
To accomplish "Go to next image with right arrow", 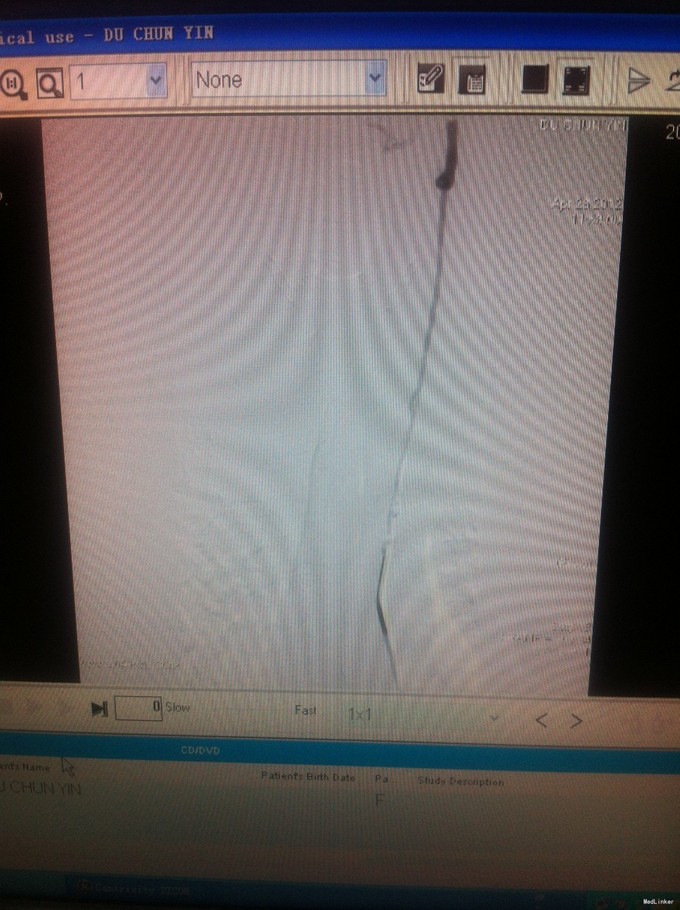I will (x=576, y=719).
